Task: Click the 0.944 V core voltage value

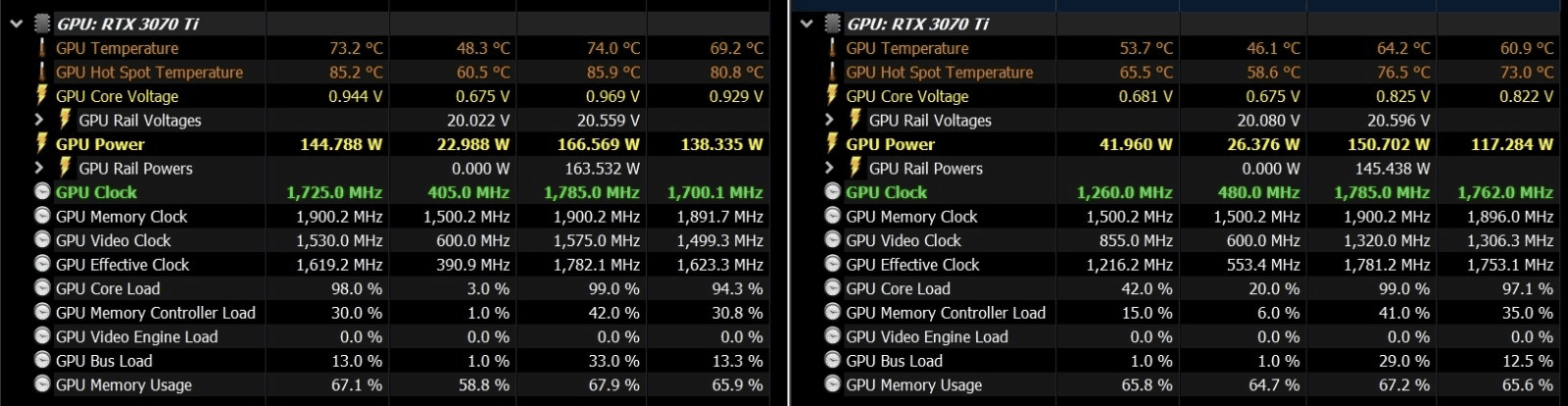Action: pos(356,96)
